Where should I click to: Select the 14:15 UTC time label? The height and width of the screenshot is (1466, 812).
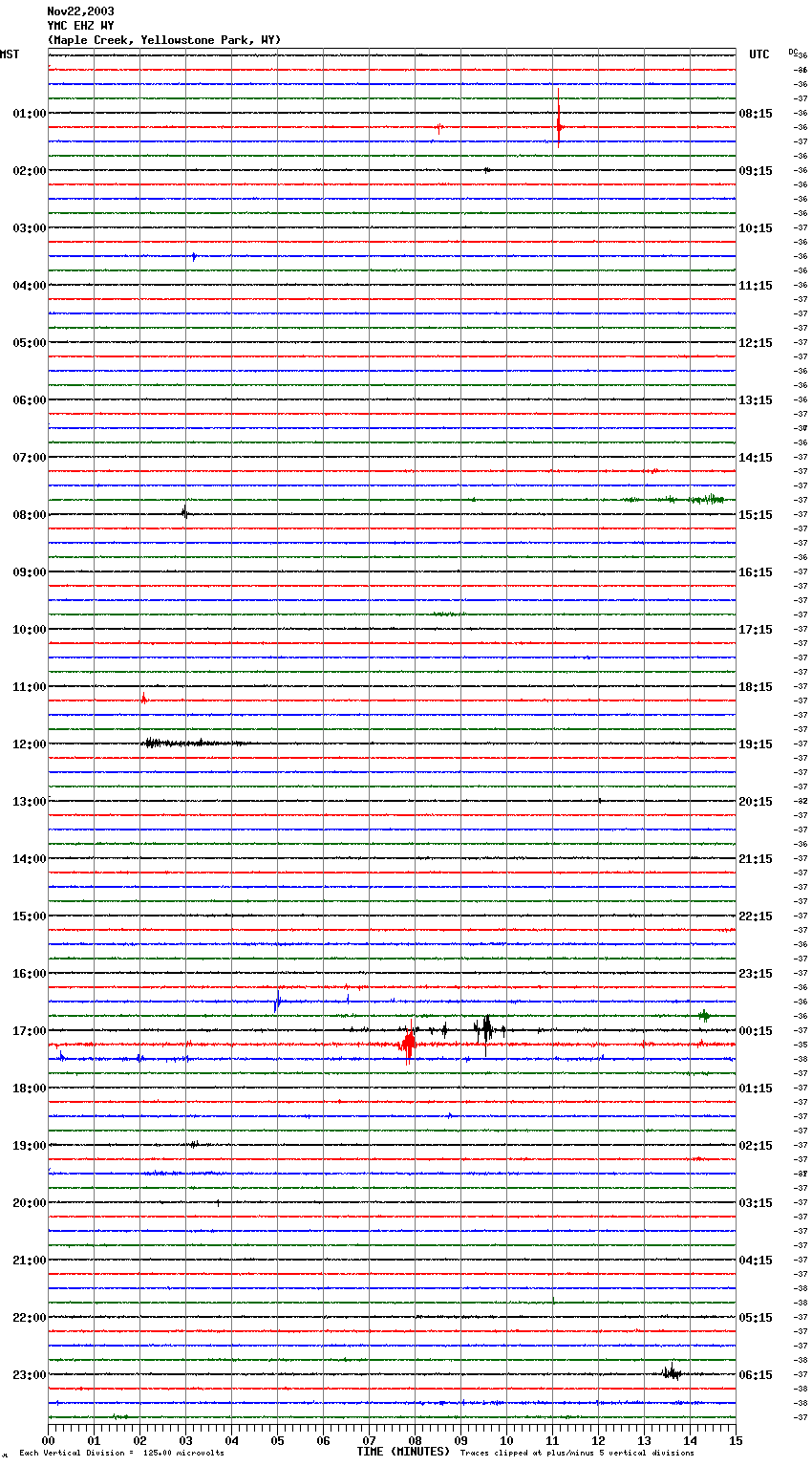coord(756,458)
